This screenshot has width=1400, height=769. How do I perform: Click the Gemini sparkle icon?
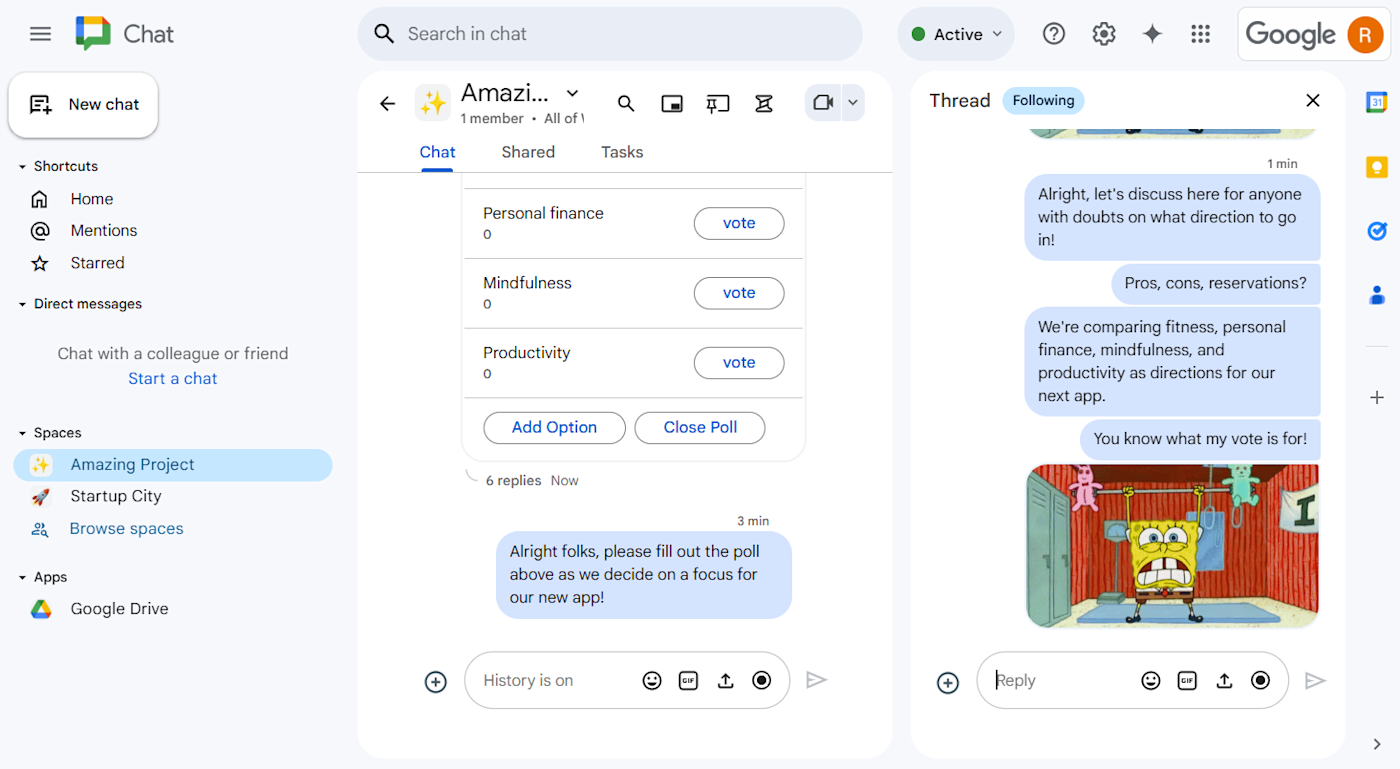(x=1152, y=34)
